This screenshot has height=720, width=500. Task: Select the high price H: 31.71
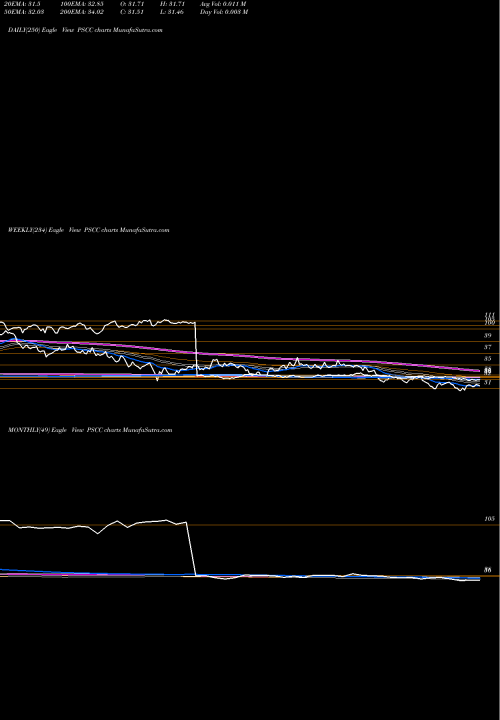click(x=172, y=4)
